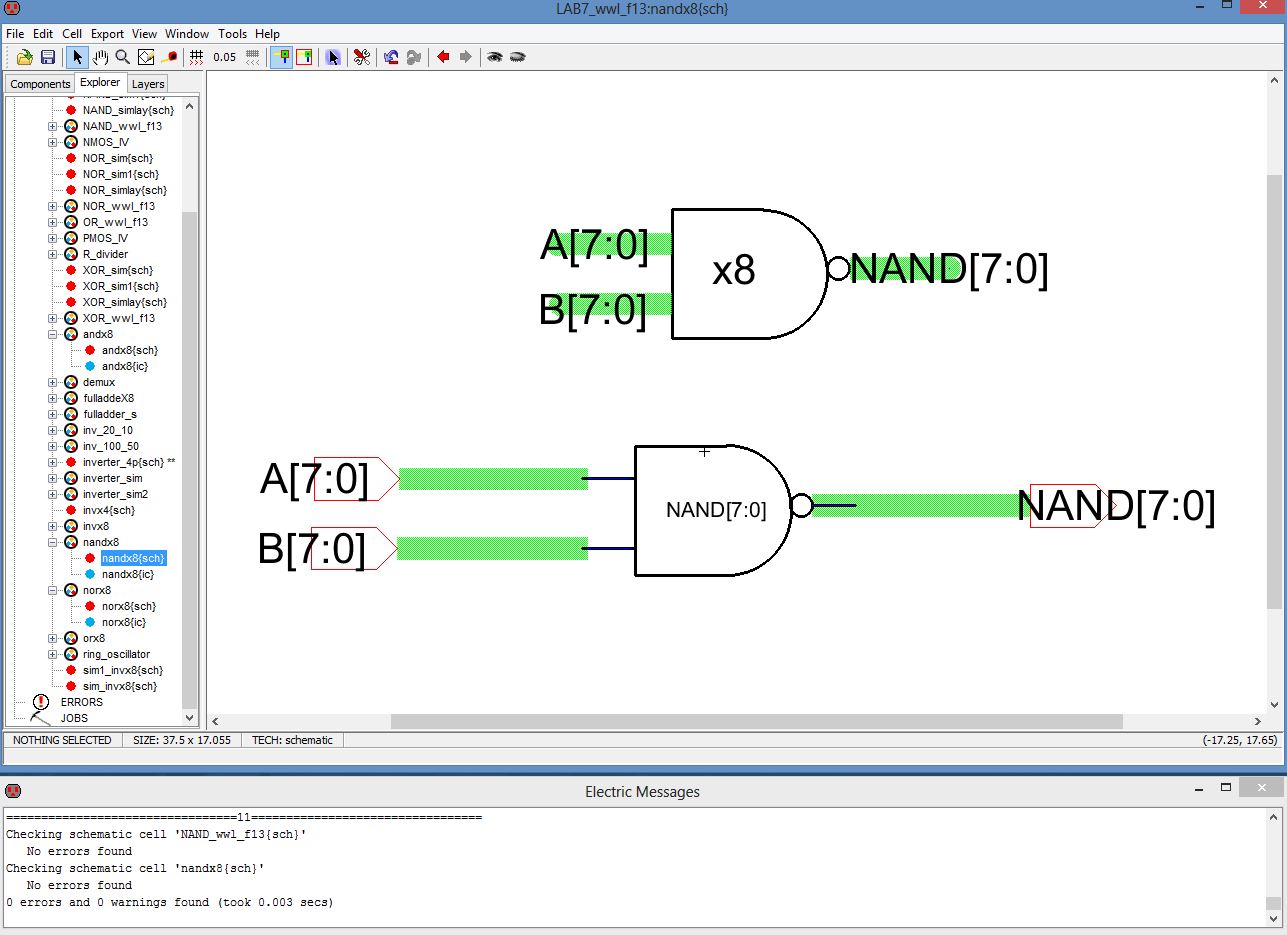The image size is (1287, 935).
Task: Choose the Zoom magnifier tool
Action: click(x=122, y=57)
